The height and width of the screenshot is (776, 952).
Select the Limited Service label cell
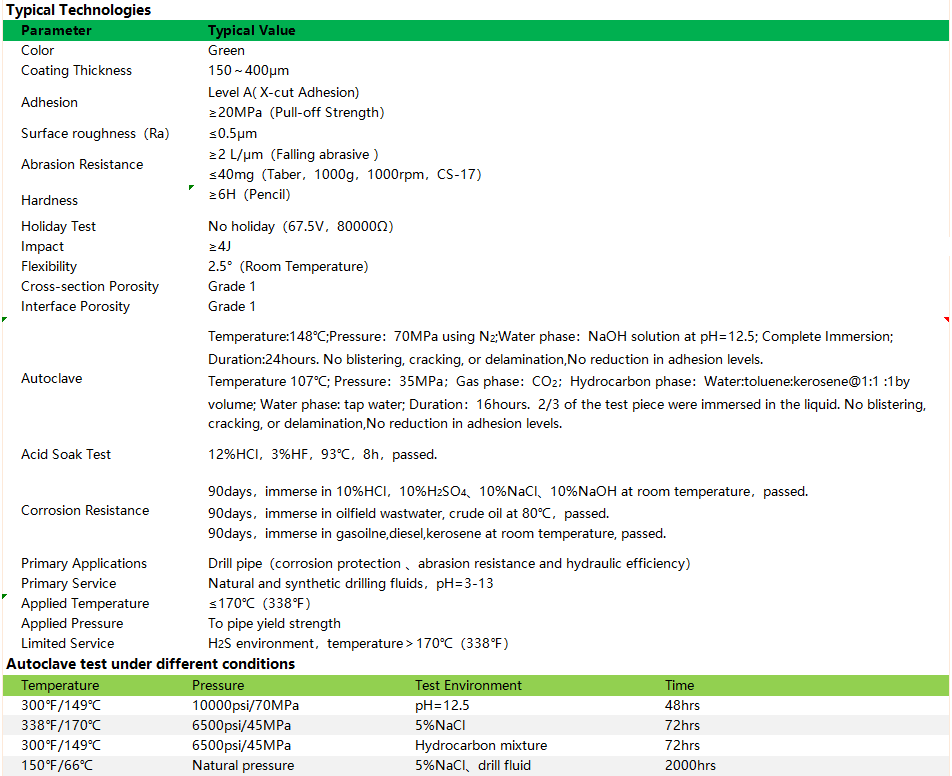point(67,643)
